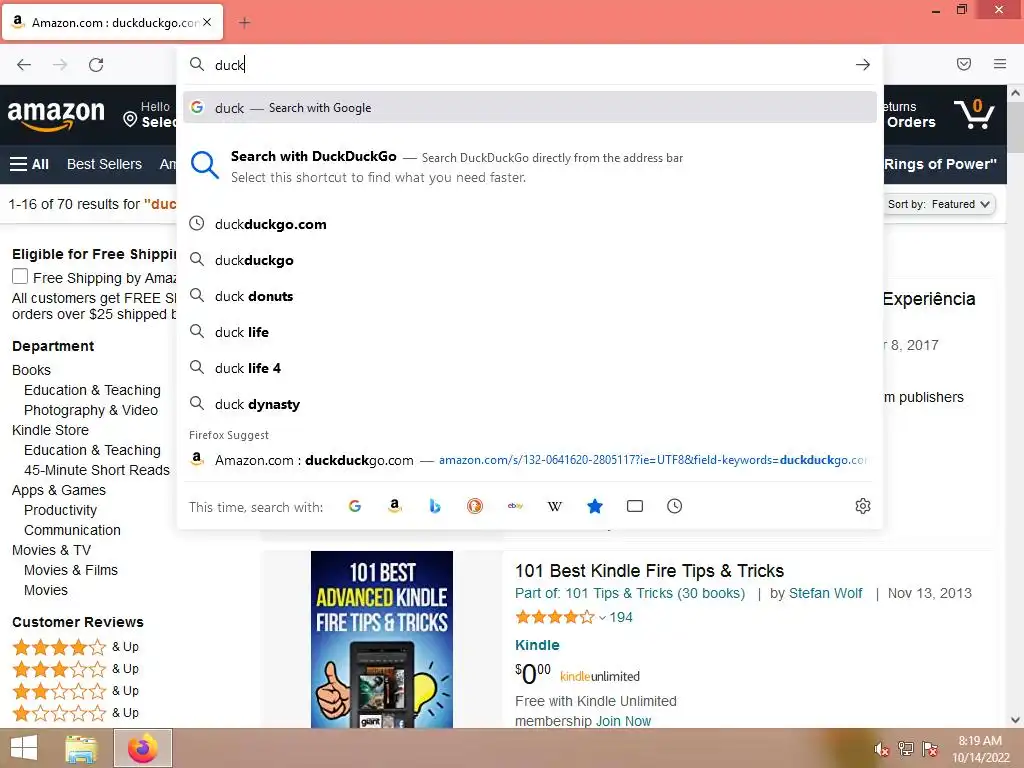Click the muted volume tray icon
This screenshot has width=1024, height=768.
[881, 749]
